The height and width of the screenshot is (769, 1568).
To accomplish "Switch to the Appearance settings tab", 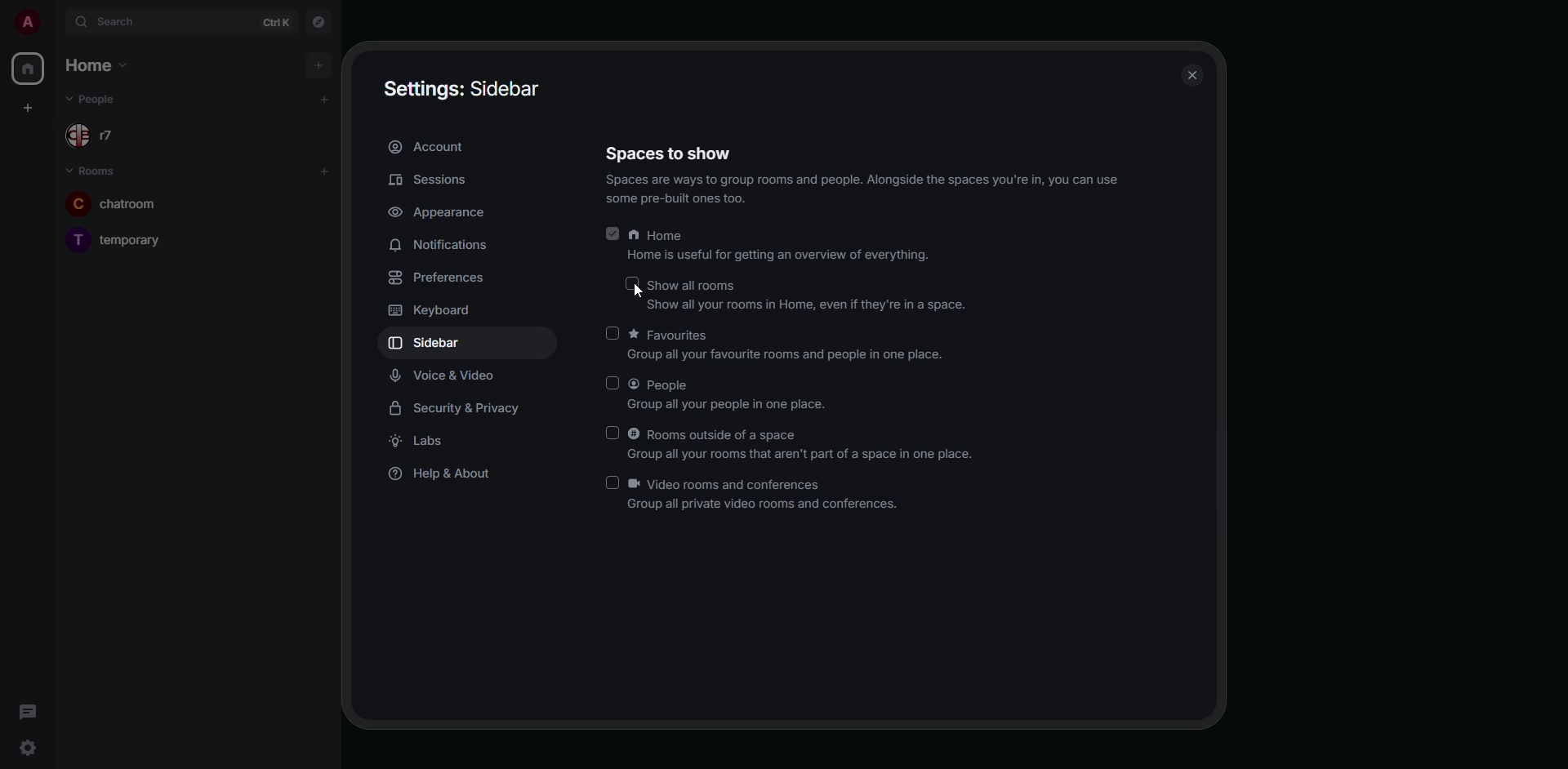I will pos(439,213).
